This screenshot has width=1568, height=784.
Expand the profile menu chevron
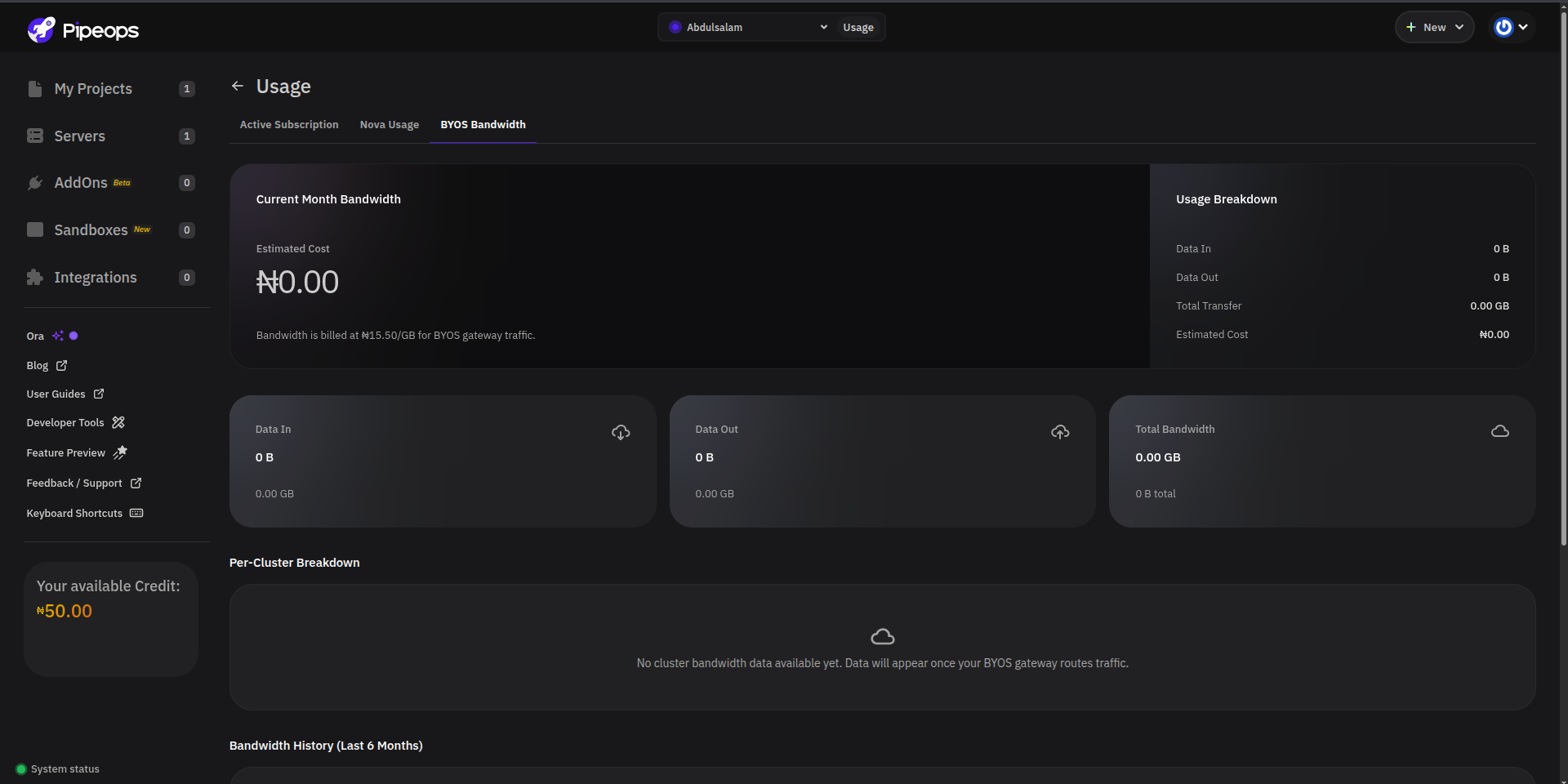(1523, 27)
